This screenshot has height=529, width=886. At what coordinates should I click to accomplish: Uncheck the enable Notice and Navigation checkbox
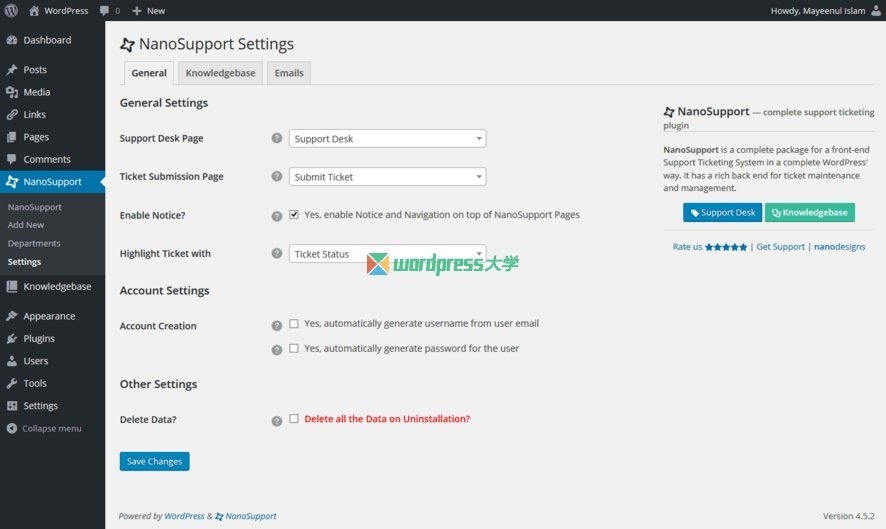pos(294,214)
